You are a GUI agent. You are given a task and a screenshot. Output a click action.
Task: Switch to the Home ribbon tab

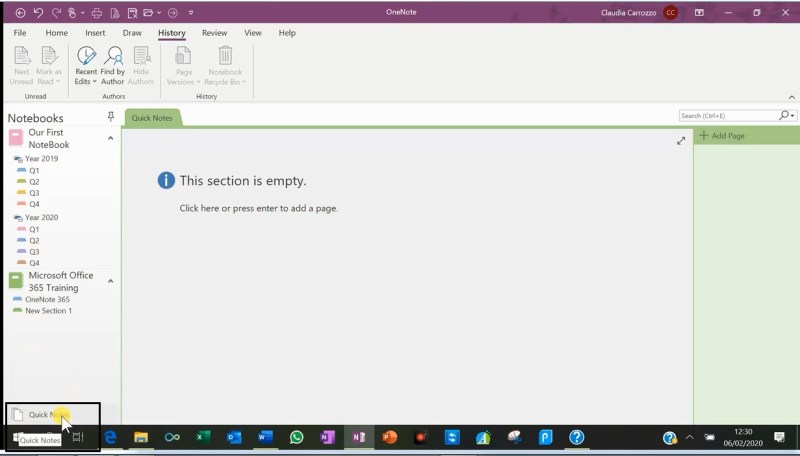(57, 33)
